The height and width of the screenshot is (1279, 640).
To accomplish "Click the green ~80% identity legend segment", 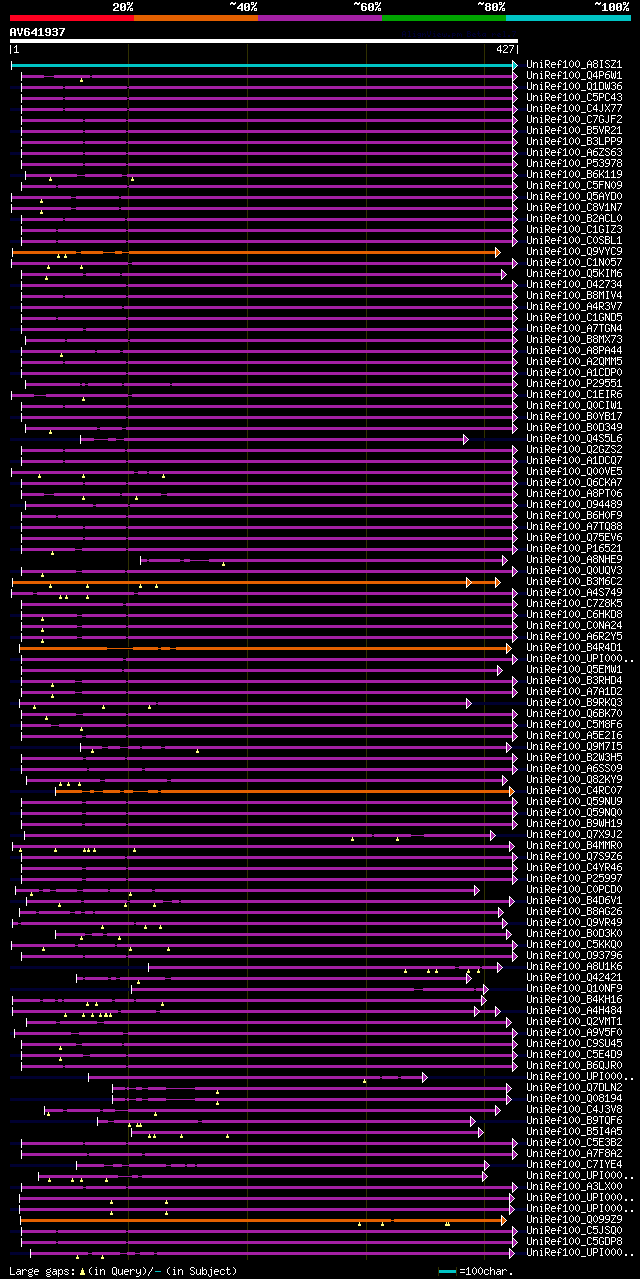I will pos(444,18).
